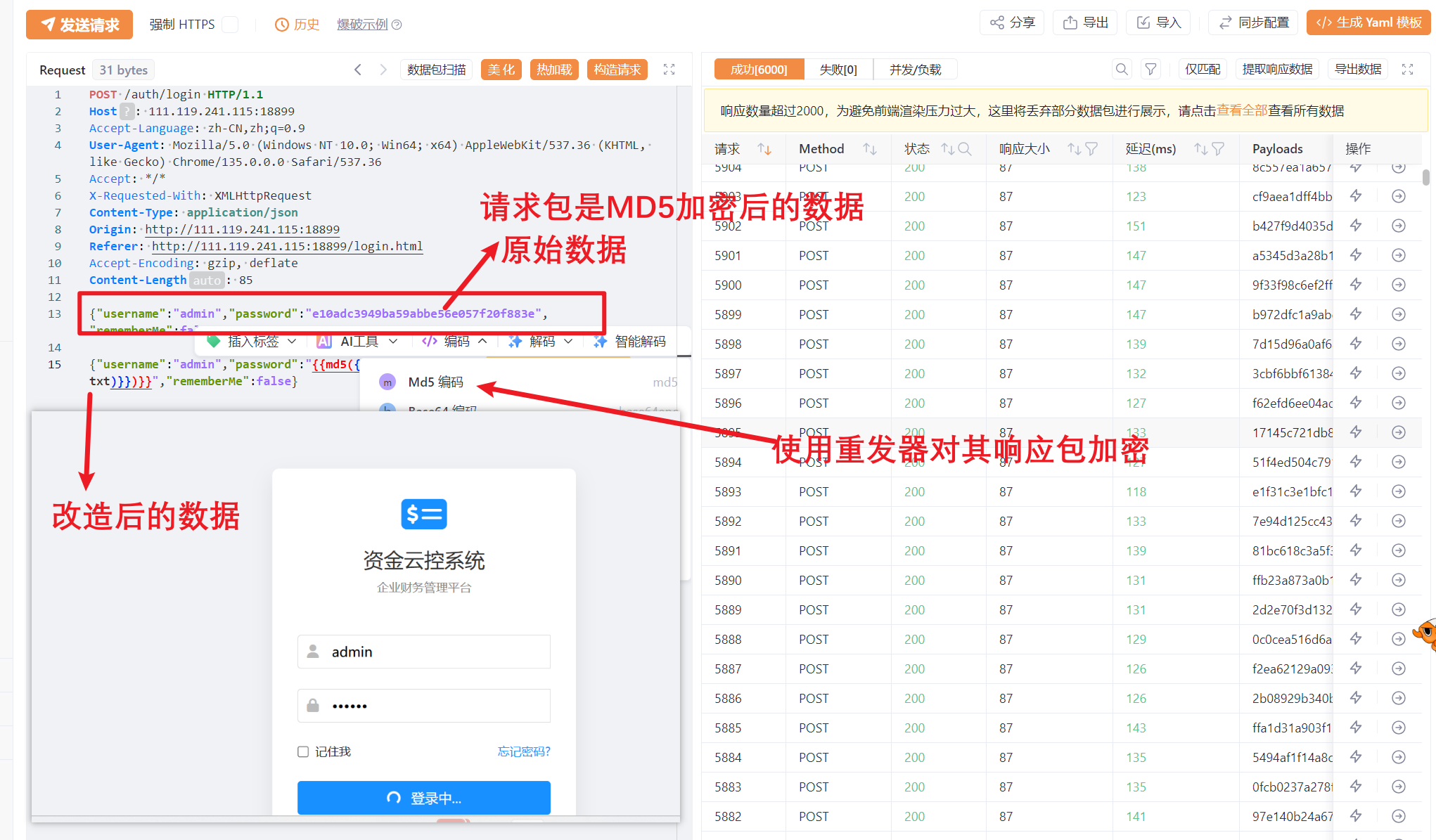Check the 记住我 checkbox
The height and width of the screenshot is (840, 1436).
(x=303, y=751)
